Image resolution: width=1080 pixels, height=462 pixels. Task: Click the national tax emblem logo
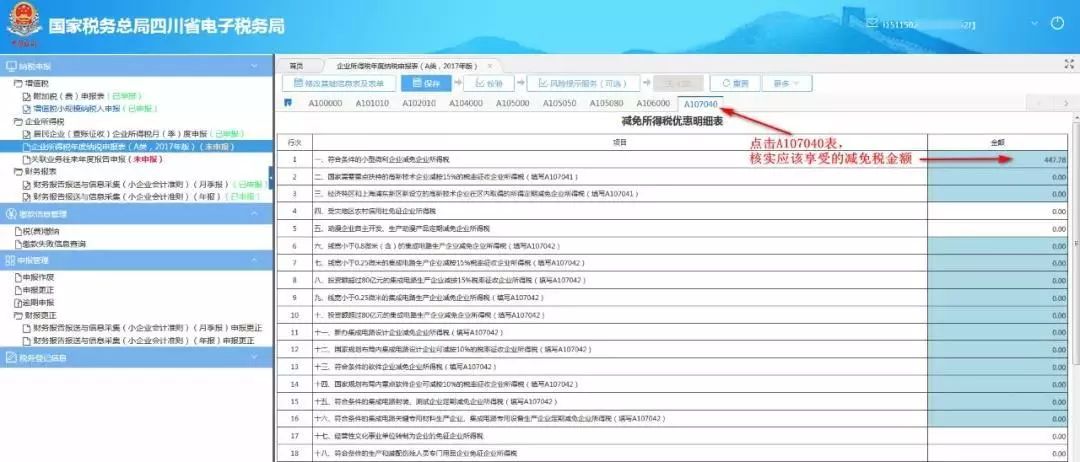(x=23, y=23)
